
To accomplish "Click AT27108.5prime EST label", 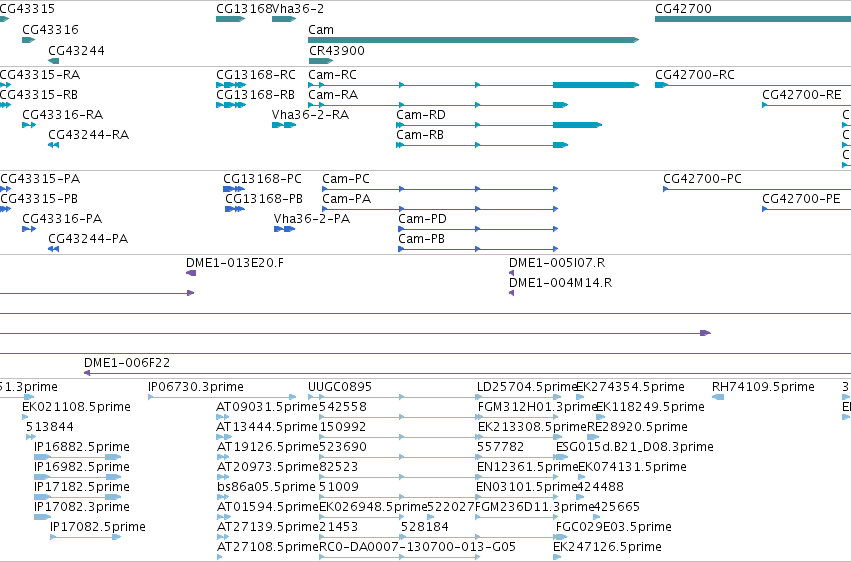I will (x=267, y=547).
